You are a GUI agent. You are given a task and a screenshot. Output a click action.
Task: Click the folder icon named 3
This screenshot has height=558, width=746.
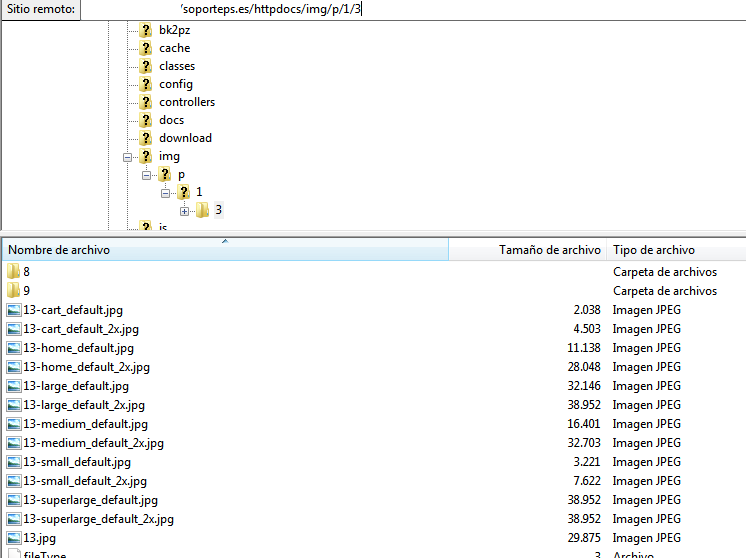[x=202, y=210]
